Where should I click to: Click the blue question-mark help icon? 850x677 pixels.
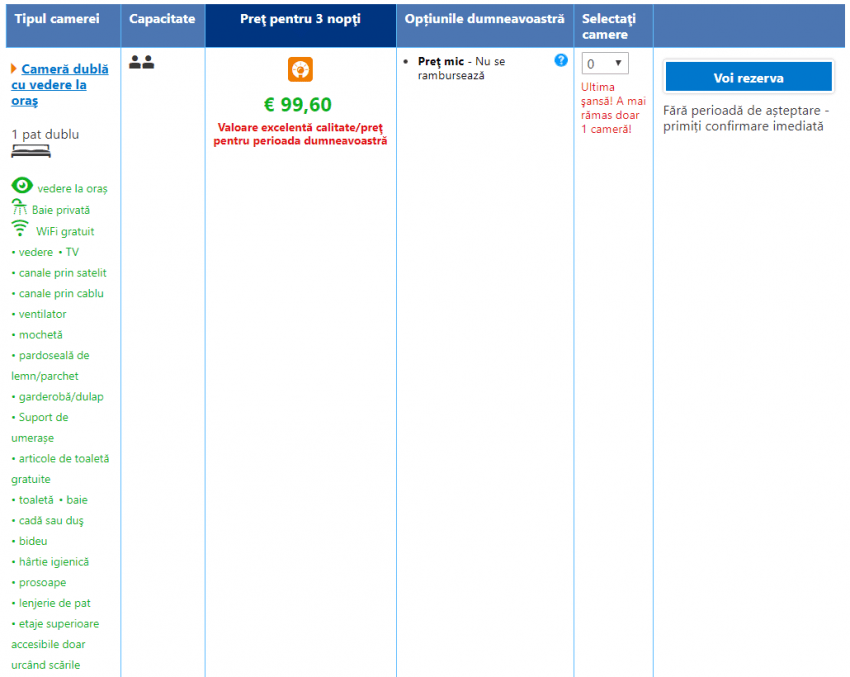[x=561, y=60]
